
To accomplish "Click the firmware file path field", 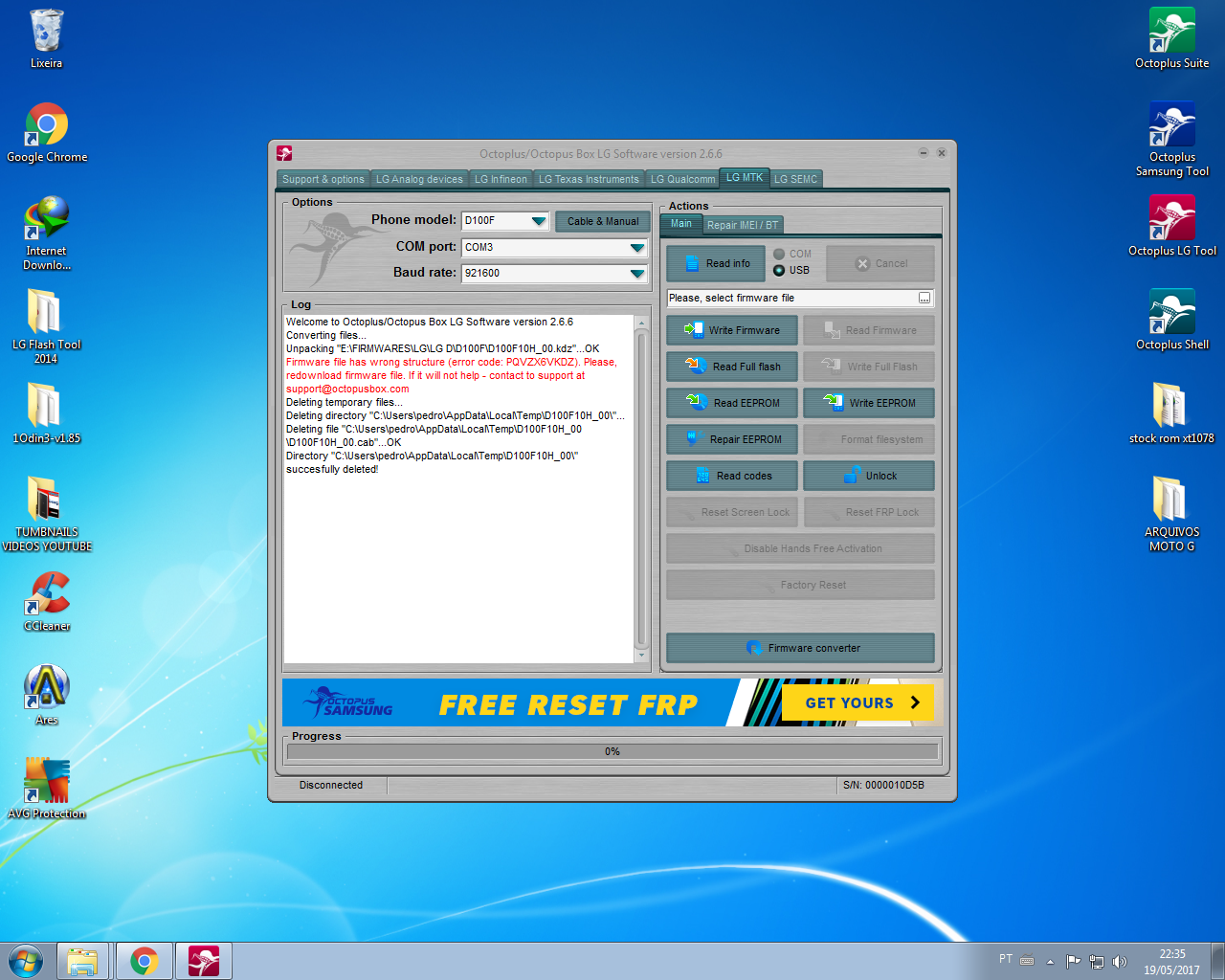I will (792, 299).
